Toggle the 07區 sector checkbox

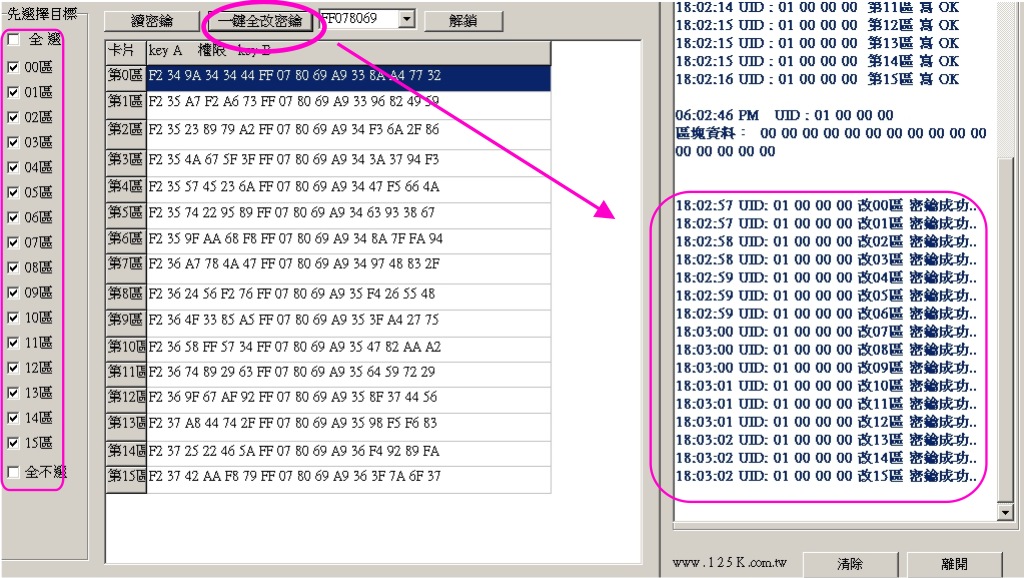(13, 242)
